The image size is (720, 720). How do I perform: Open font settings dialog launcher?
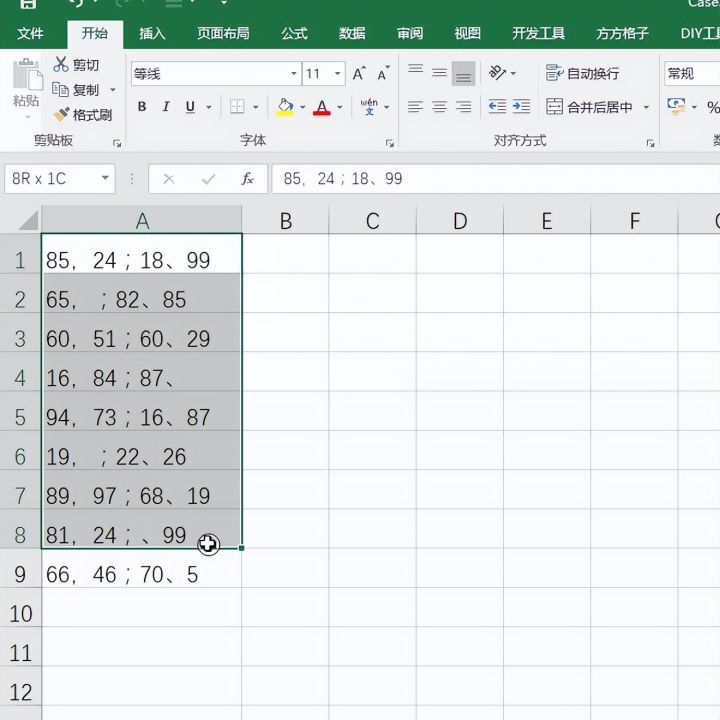pos(390,144)
